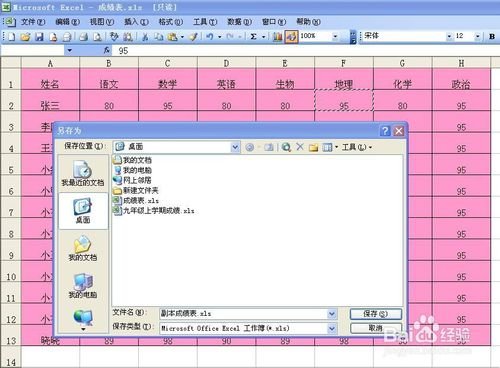Click the Spelling check toolbar icon

pyautogui.click(x=114, y=37)
